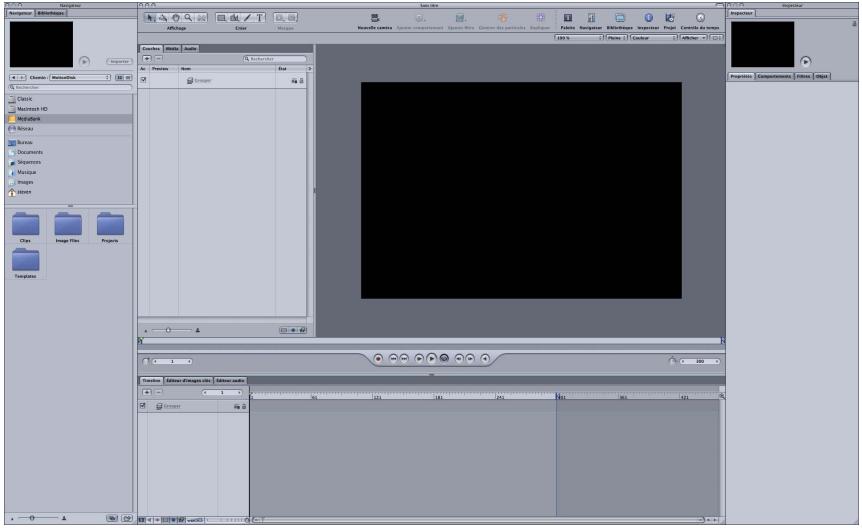Select the pen line tool under Créer
The image size is (862, 528).
point(247,18)
